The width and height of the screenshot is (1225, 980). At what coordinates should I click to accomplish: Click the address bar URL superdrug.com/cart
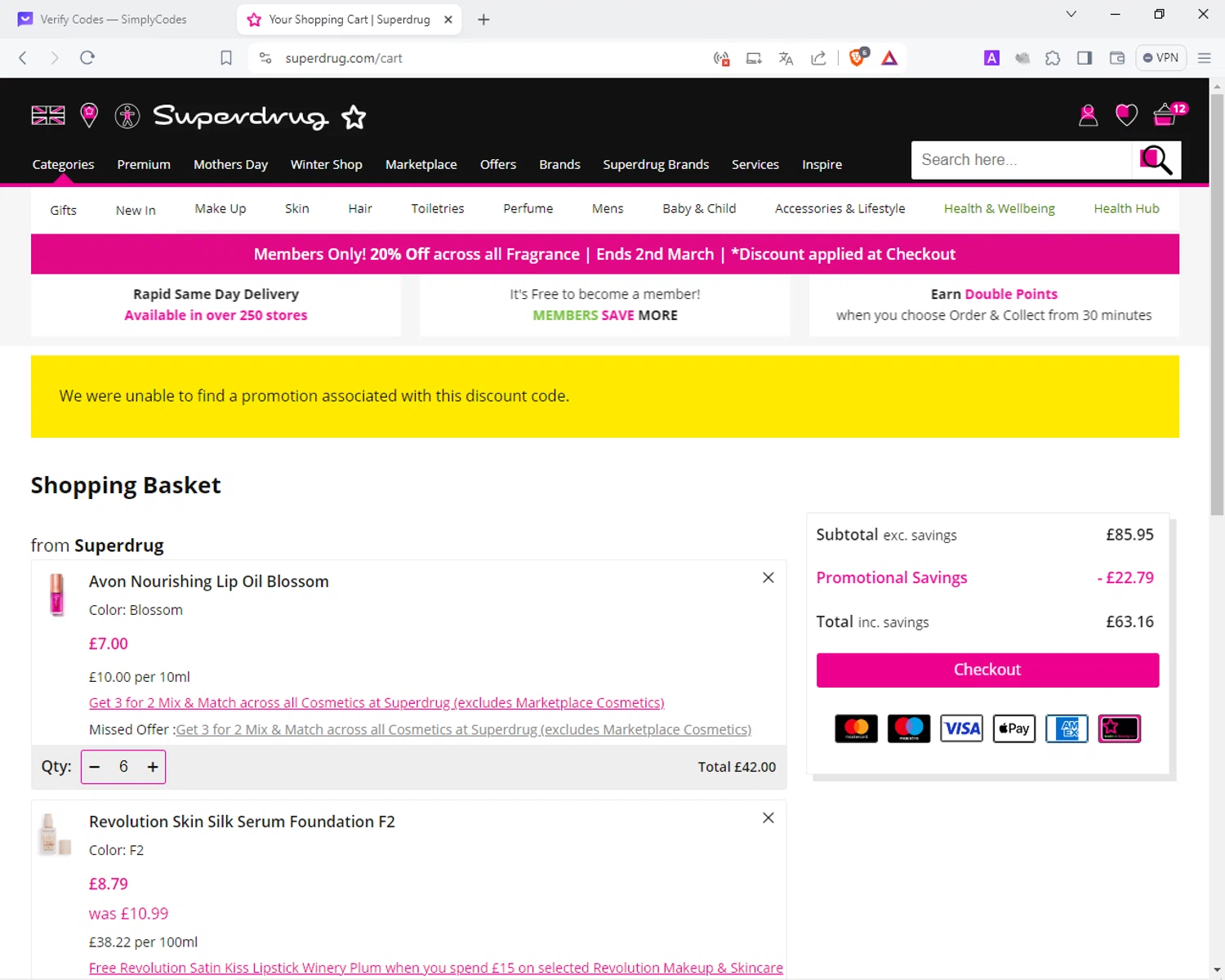click(344, 58)
